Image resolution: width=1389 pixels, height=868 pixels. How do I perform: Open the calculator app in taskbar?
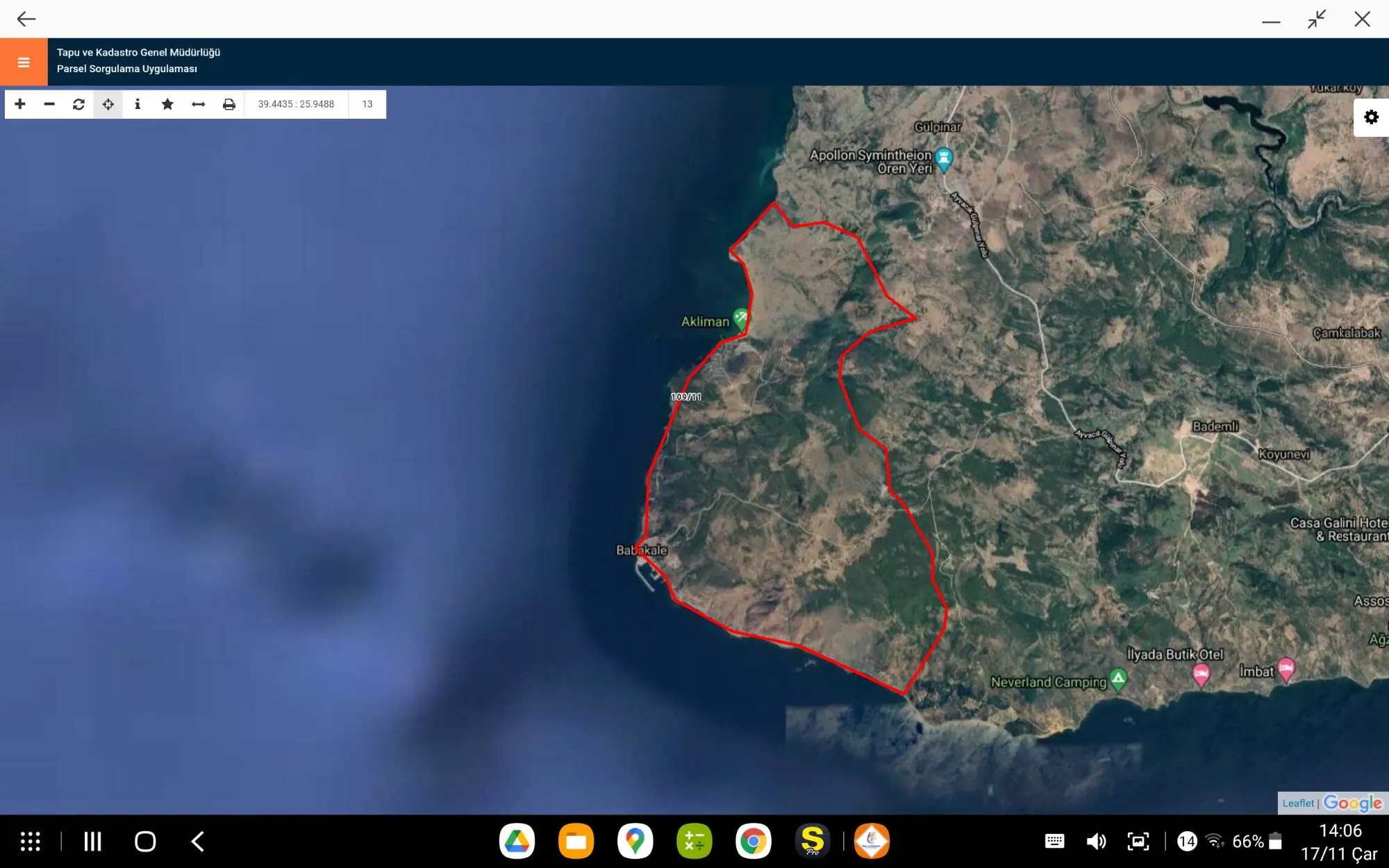tap(694, 841)
